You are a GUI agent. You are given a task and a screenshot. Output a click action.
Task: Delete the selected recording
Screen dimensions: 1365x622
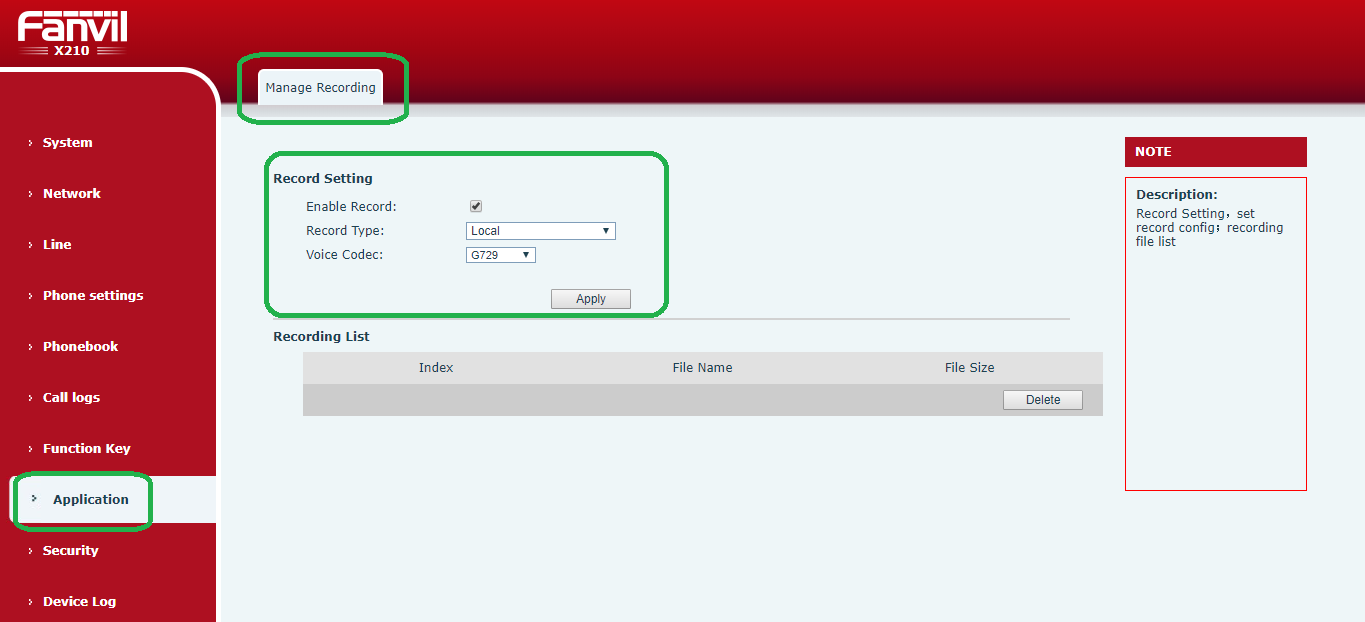1043,400
